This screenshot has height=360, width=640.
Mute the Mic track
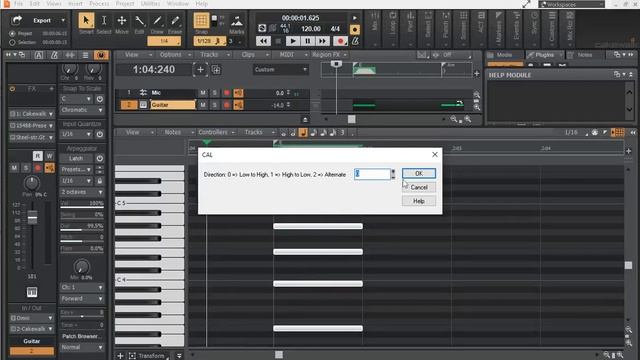tap(203, 93)
